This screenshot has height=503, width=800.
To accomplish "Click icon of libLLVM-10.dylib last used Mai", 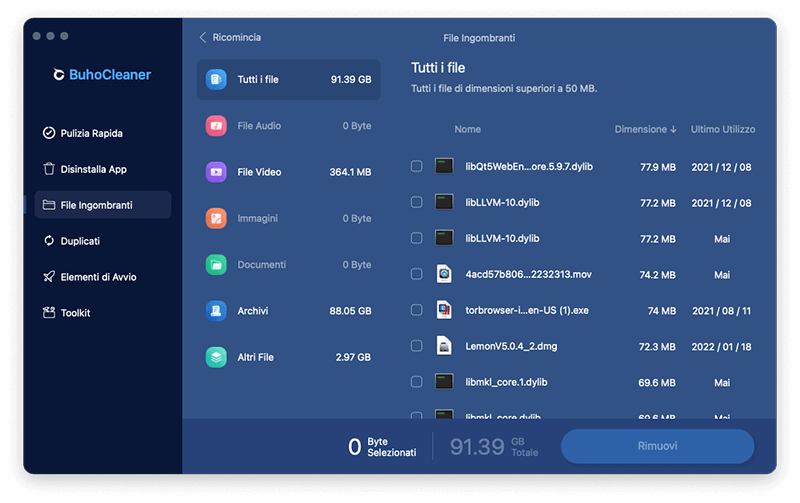I will tap(444, 238).
